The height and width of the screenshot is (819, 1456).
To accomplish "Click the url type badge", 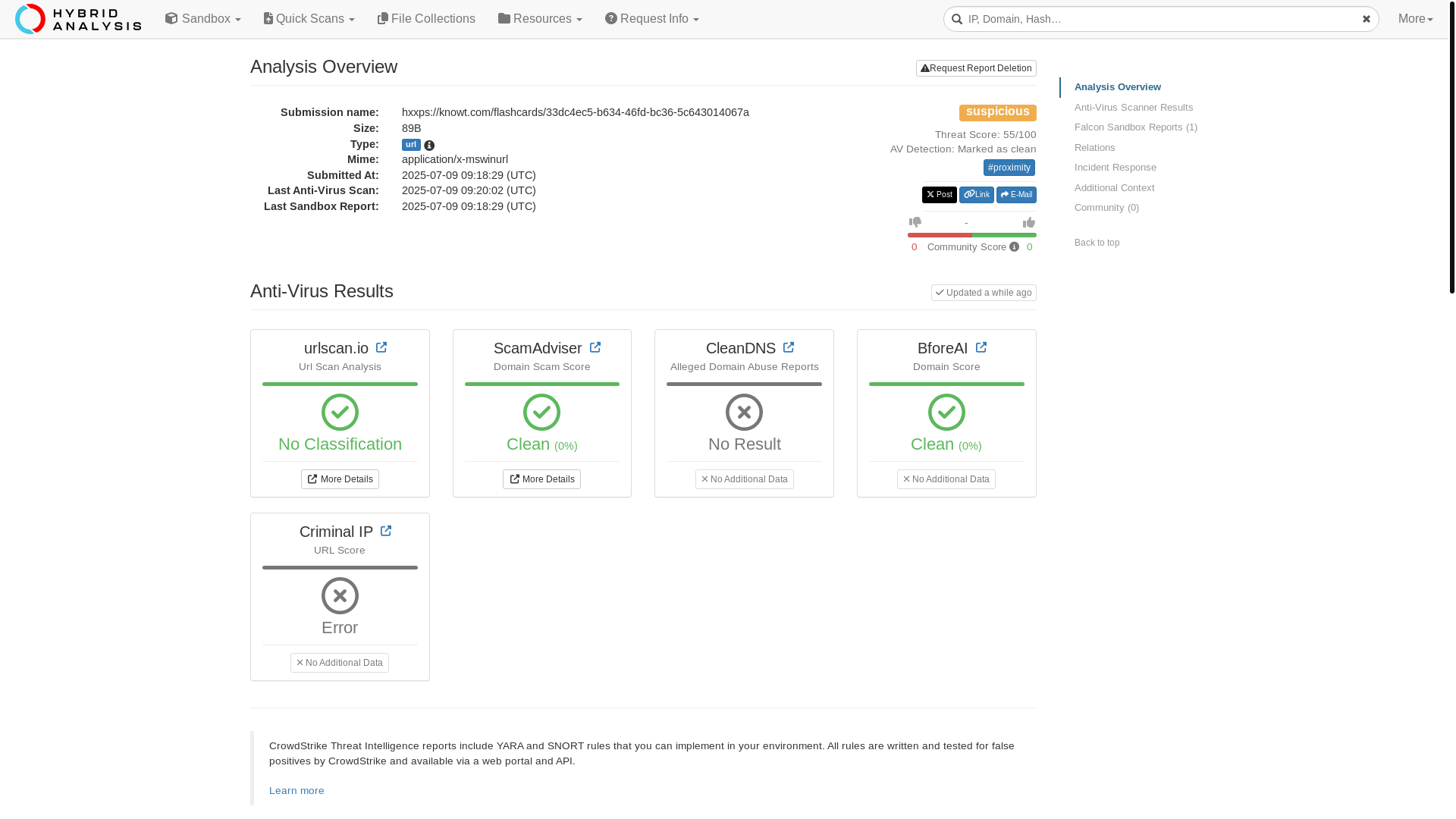I will click(x=411, y=145).
